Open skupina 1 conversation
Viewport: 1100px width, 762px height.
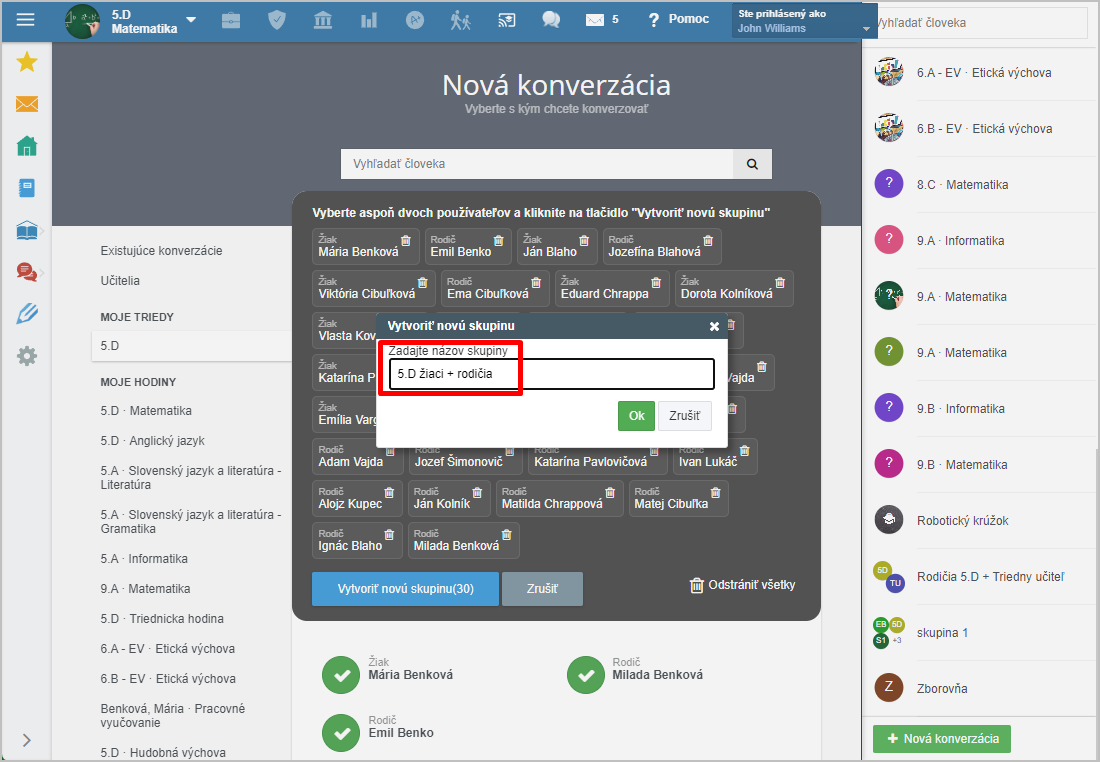[979, 633]
